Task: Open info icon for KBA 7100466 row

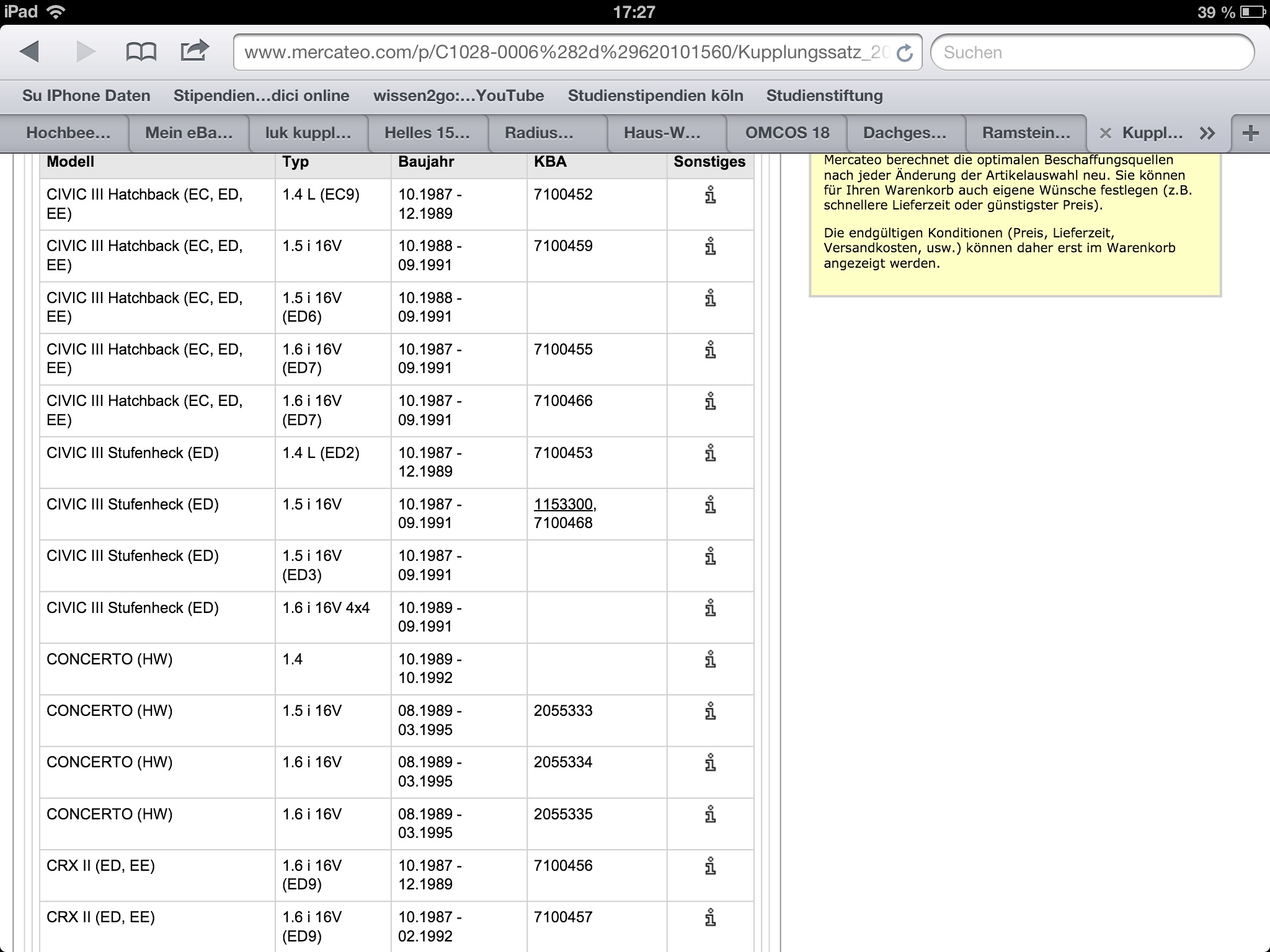Action: 710,402
